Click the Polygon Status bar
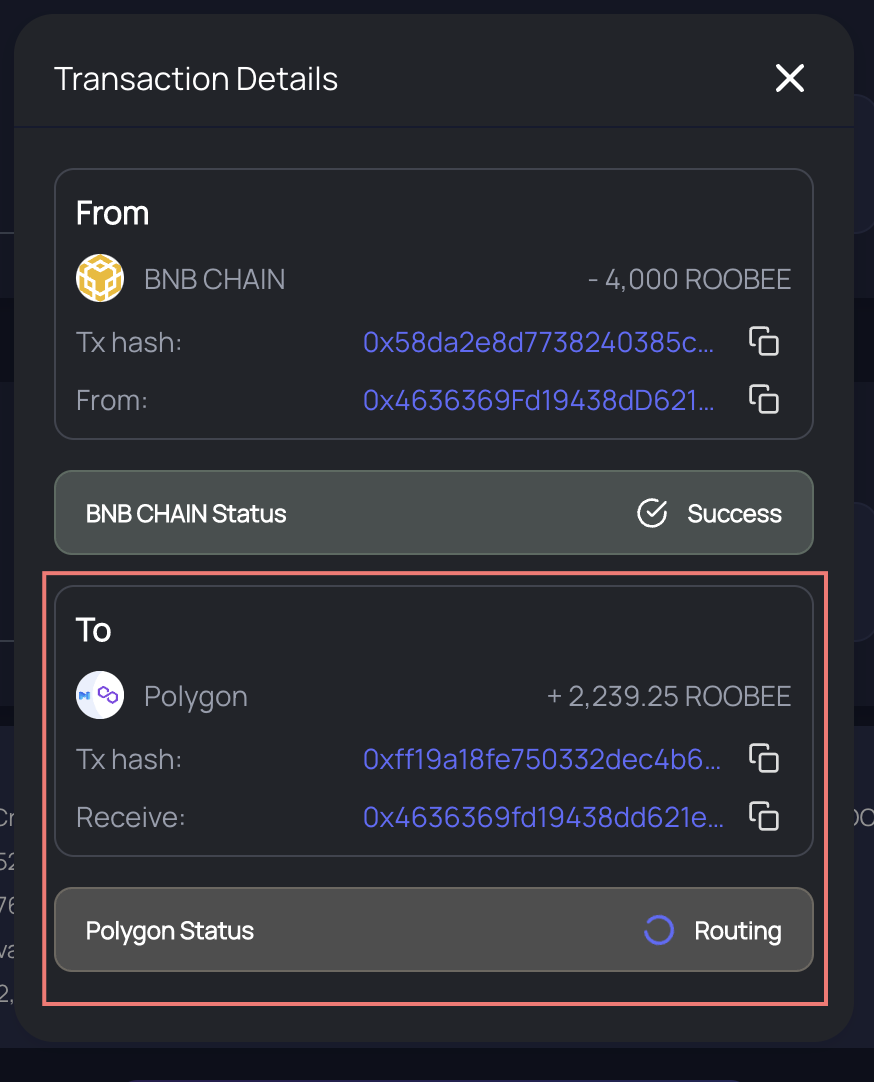 [434, 929]
